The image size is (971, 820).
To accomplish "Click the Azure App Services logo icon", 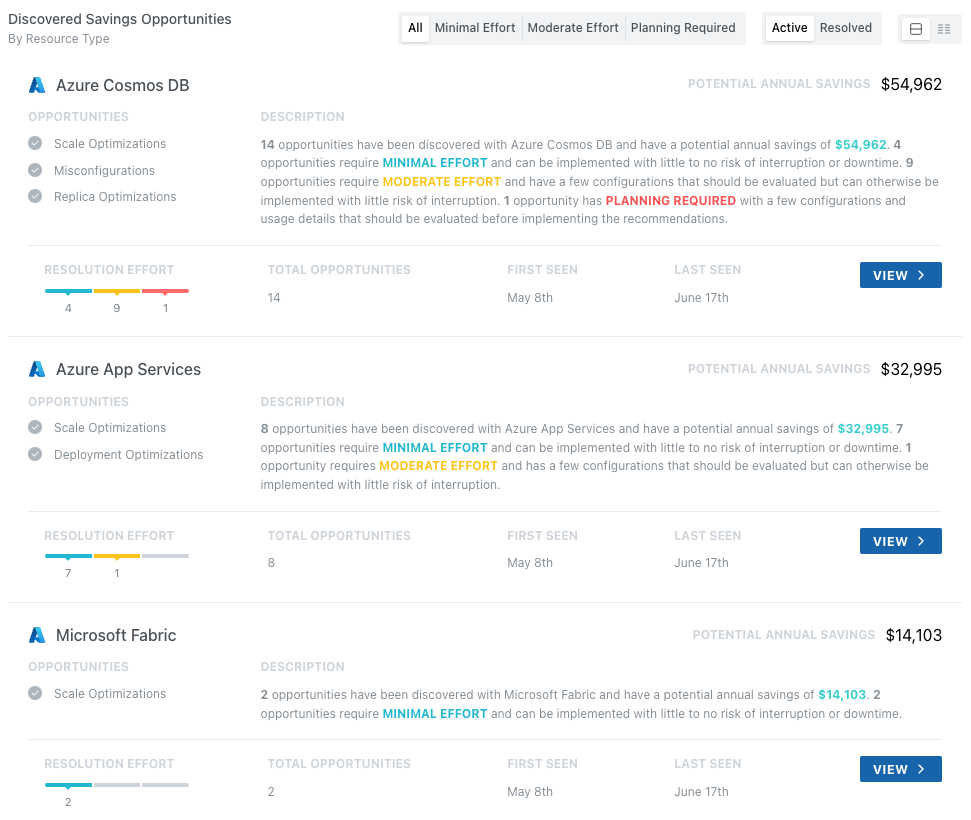I will pos(37,370).
